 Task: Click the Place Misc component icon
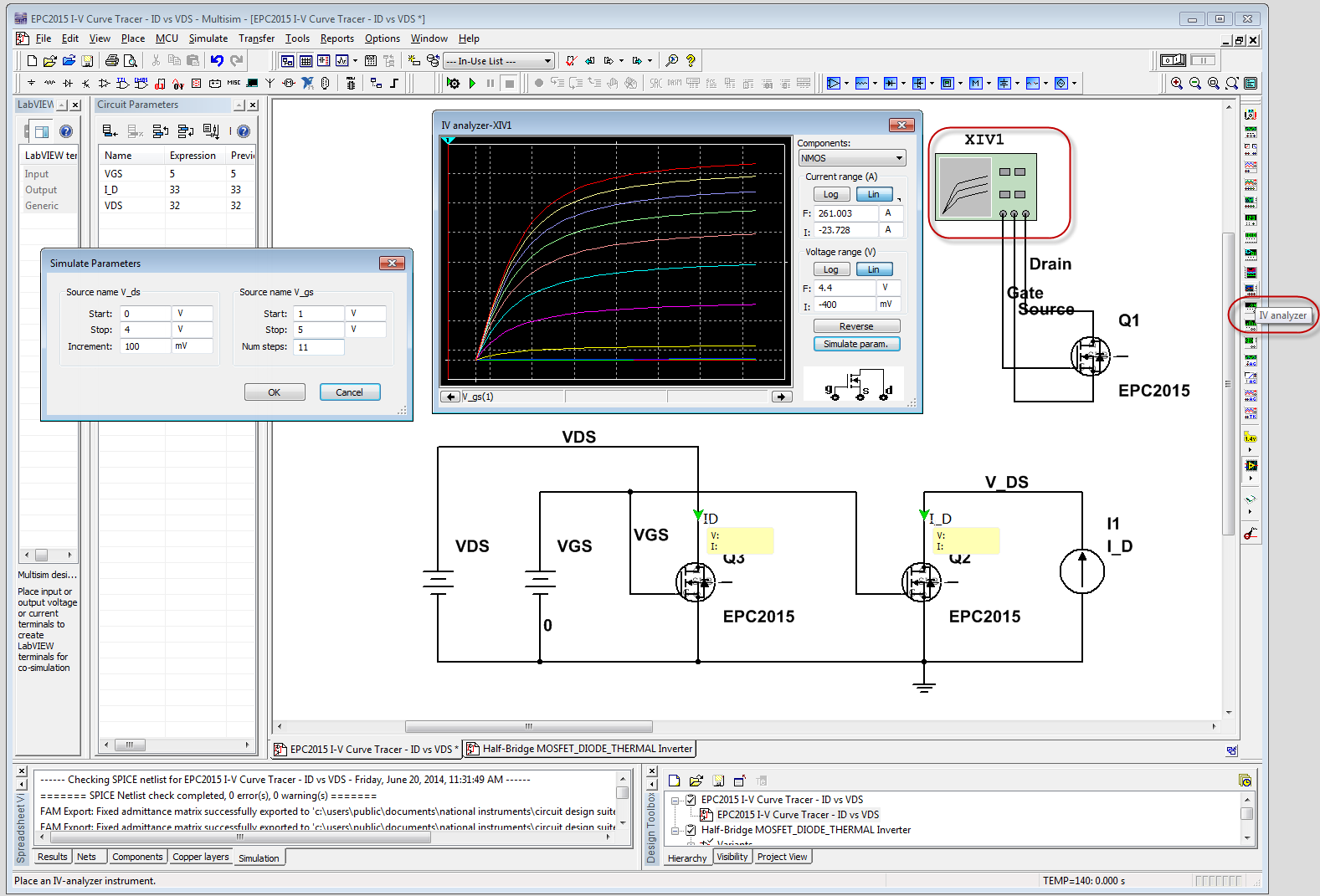coord(234,84)
